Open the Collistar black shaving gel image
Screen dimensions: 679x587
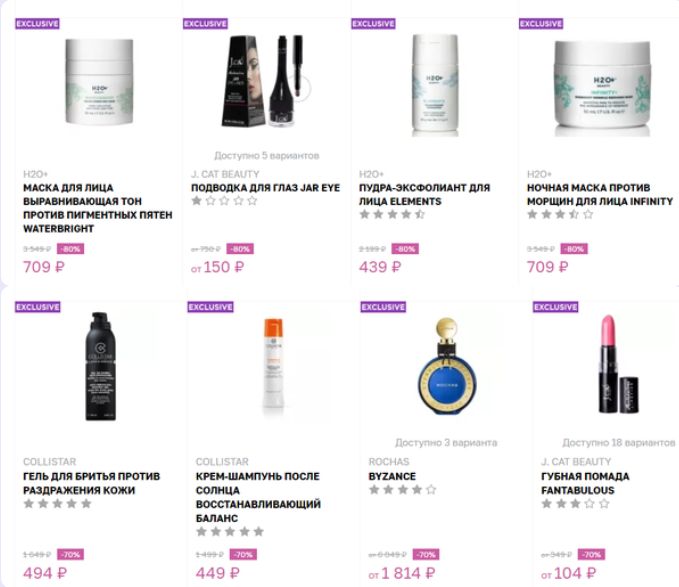[x=100, y=366]
